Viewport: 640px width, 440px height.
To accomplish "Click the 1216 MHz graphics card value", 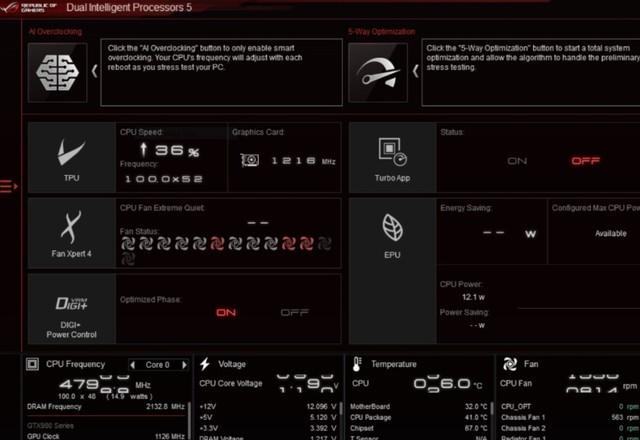I will [x=303, y=161].
